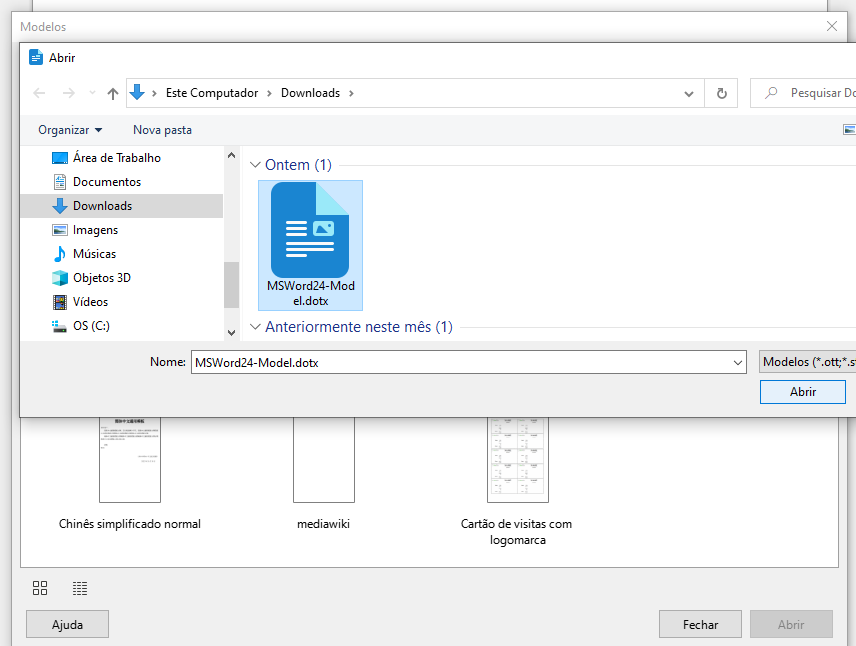This screenshot has width=856, height=646.
Task: Open the Nome field history dropdown
Action: click(737, 362)
